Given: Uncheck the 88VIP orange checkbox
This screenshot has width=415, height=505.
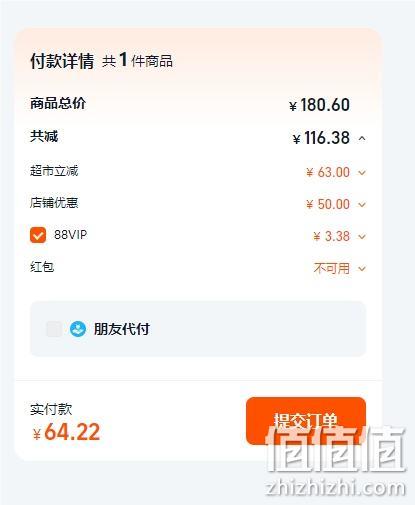Looking at the screenshot, I should click(x=38, y=235).
